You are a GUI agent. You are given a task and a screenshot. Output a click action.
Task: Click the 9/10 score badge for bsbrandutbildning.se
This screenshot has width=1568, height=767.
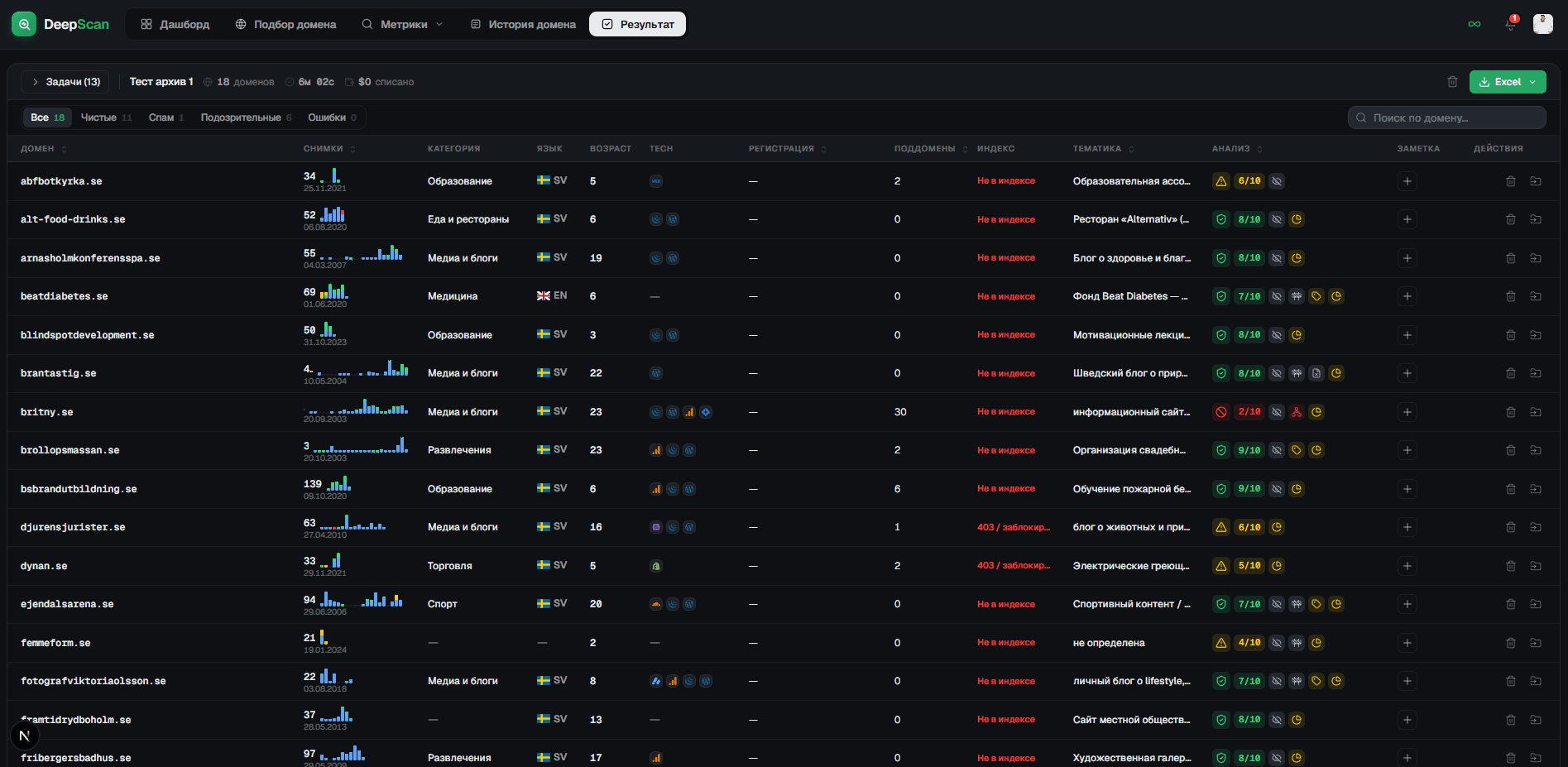point(1249,489)
